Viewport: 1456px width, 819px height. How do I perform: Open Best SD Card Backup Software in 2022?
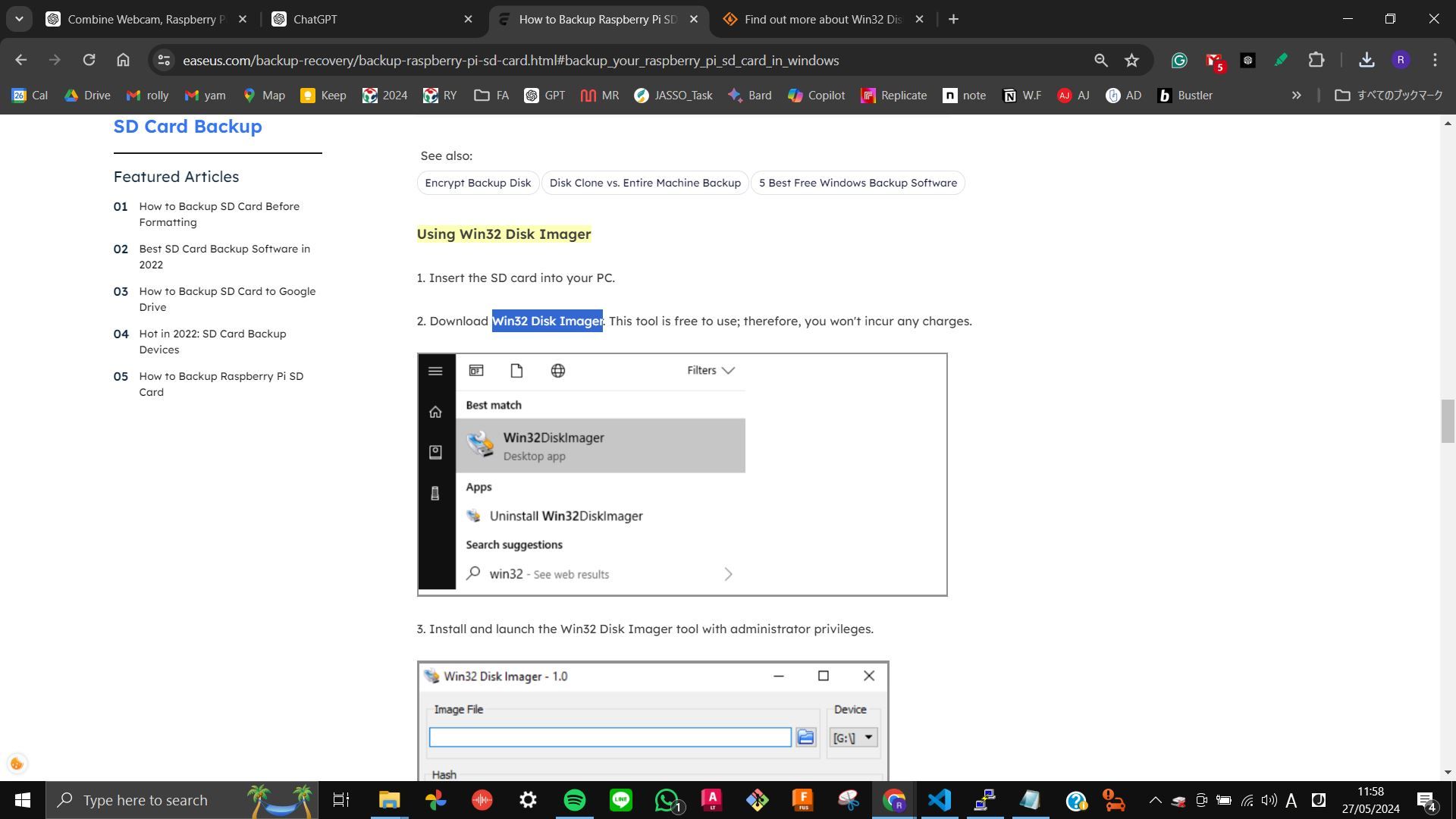[224, 256]
